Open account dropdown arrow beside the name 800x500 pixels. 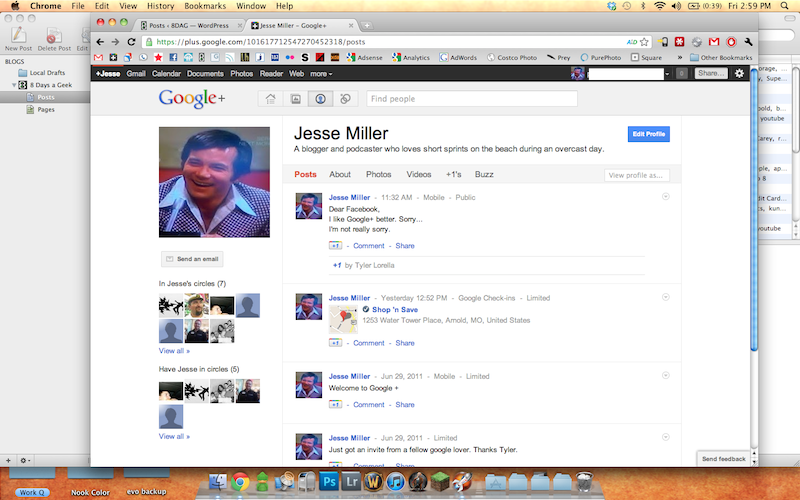pyautogui.click(x=667, y=74)
